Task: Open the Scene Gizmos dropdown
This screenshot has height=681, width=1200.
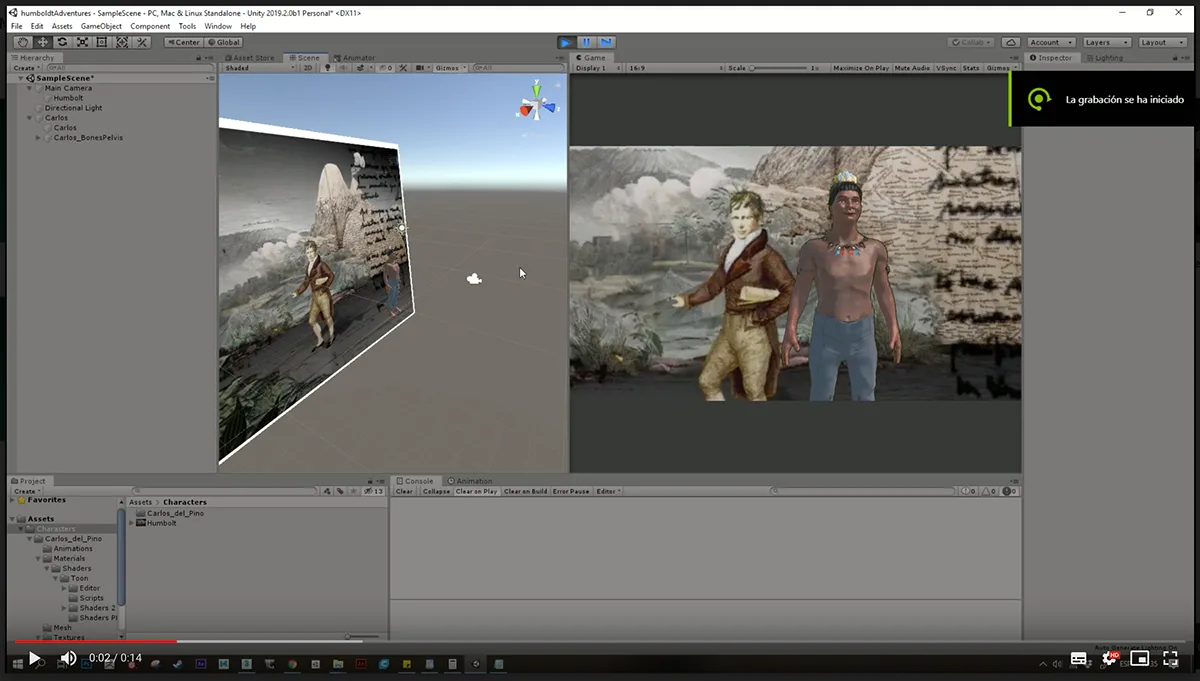Action: click(450, 68)
